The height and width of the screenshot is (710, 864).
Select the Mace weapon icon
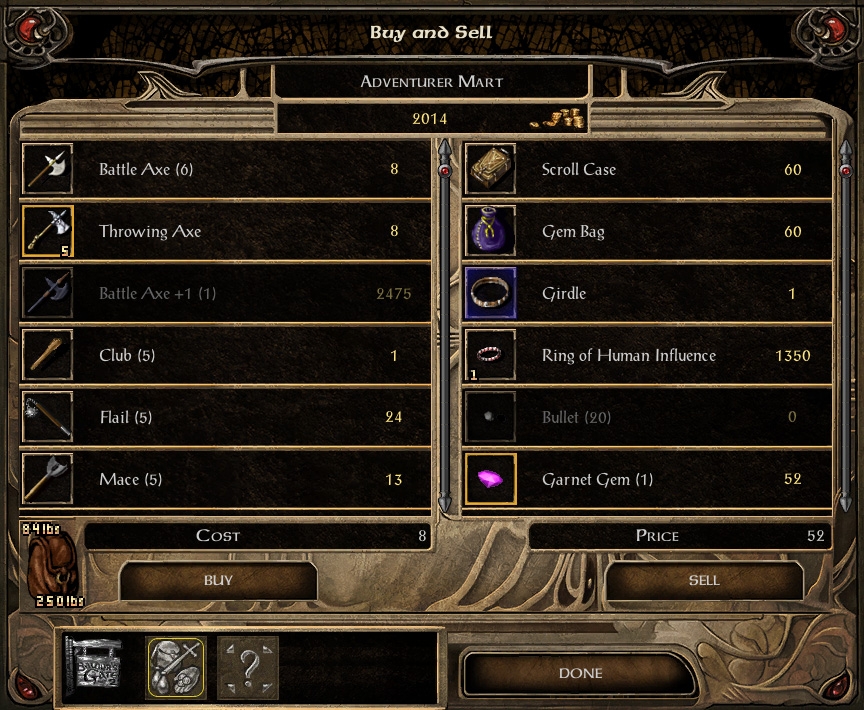point(47,479)
